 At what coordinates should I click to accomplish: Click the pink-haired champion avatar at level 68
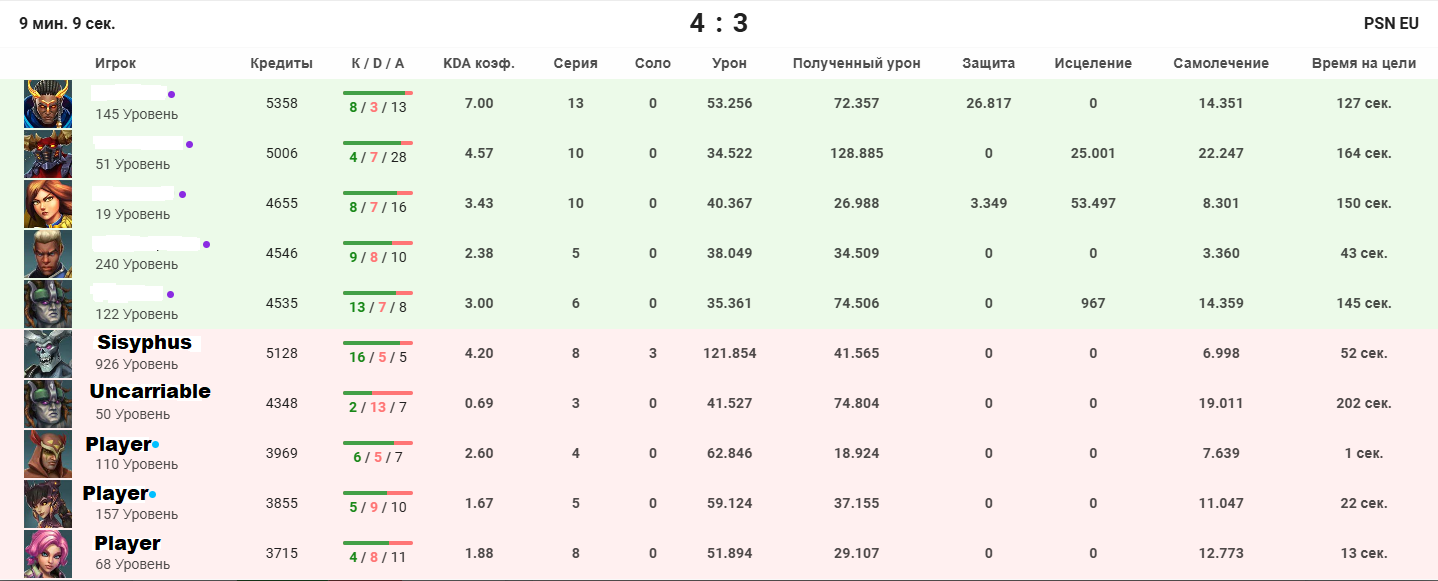48,554
